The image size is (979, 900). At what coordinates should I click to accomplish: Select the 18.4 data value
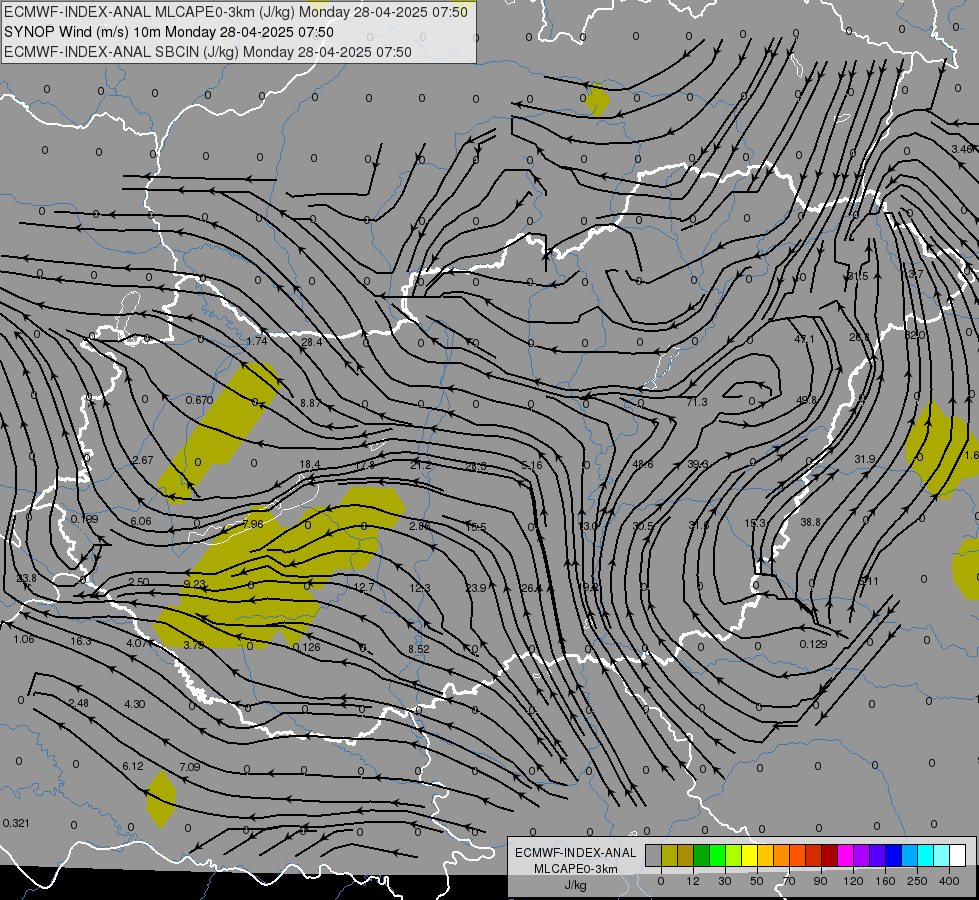click(x=310, y=464)
